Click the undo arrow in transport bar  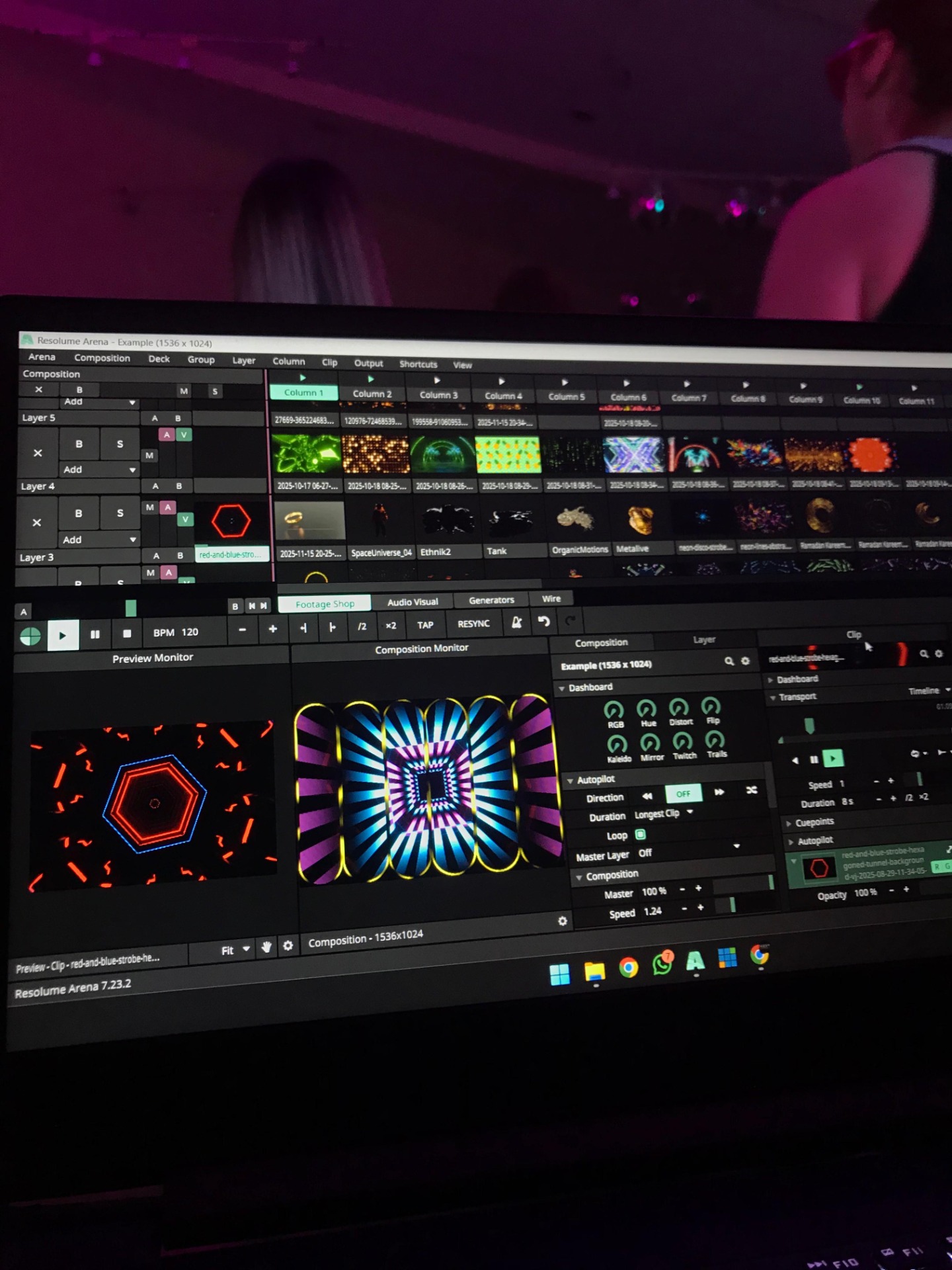(x=543, y=621)
